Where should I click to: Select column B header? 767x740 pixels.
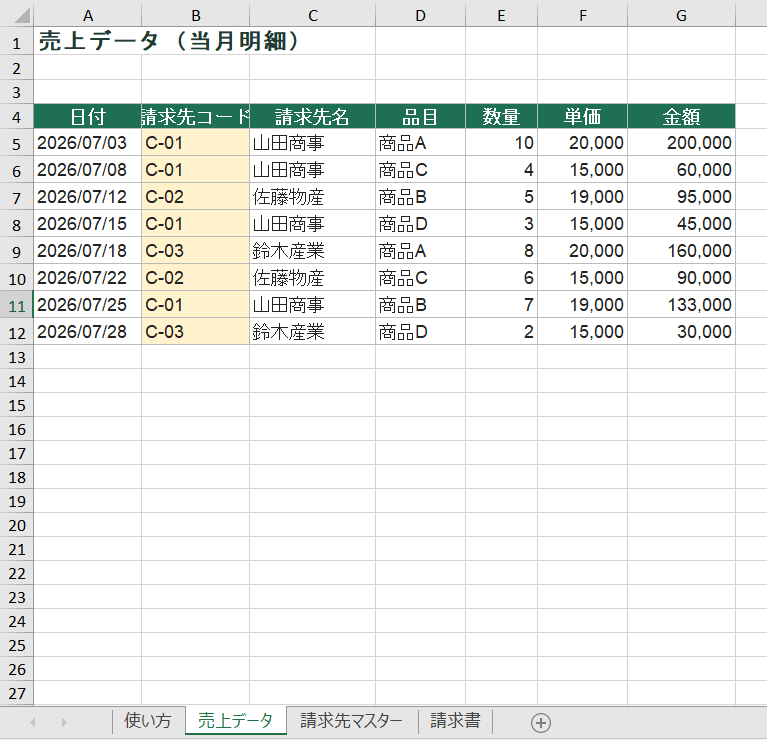196,16
